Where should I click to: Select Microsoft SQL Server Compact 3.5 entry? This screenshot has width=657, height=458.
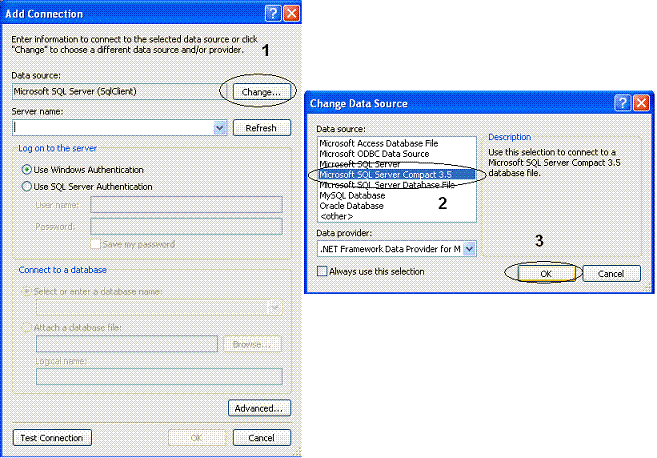[x=385, y=174]
